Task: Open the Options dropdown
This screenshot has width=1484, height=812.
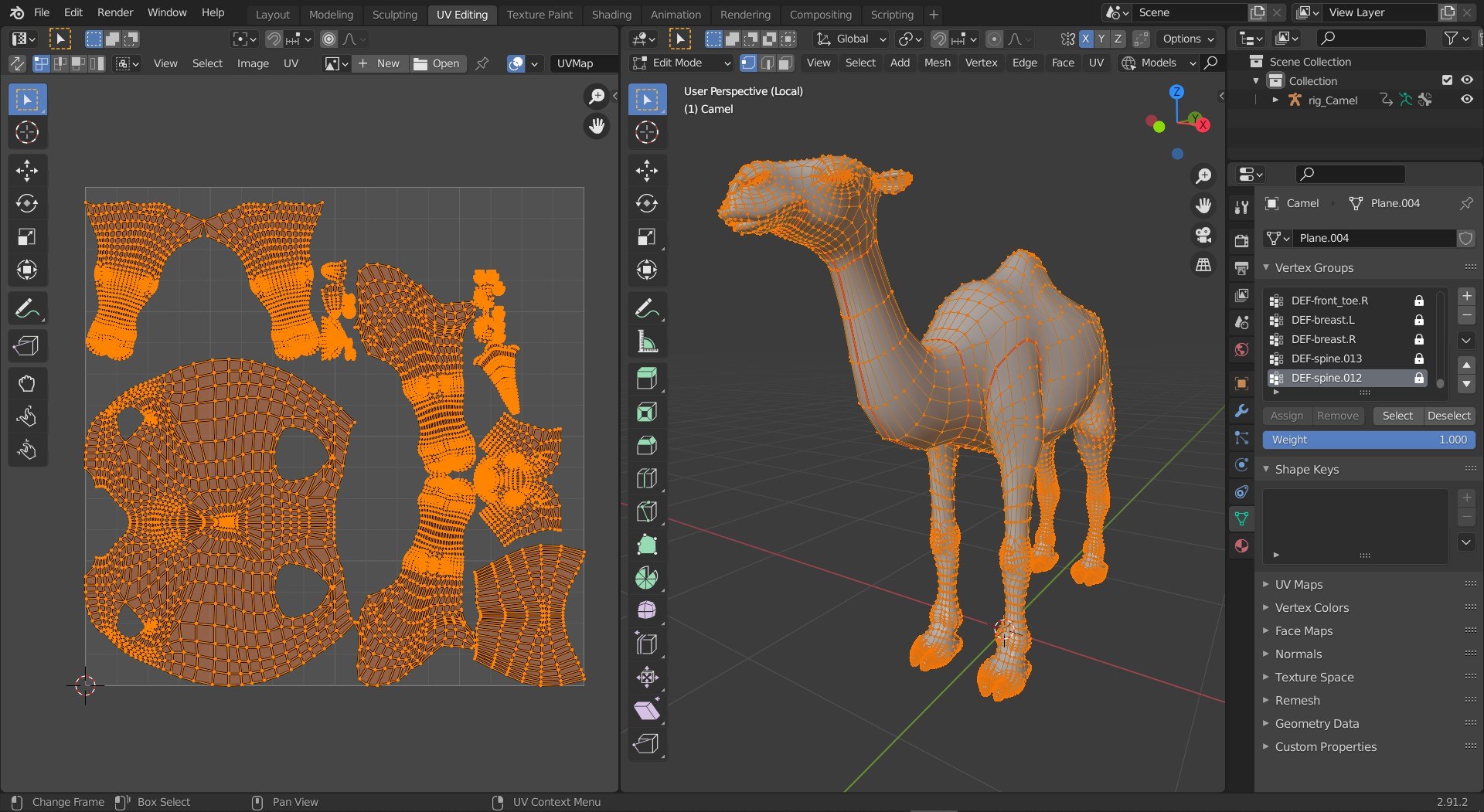Action: click(x=1188, y=39)
